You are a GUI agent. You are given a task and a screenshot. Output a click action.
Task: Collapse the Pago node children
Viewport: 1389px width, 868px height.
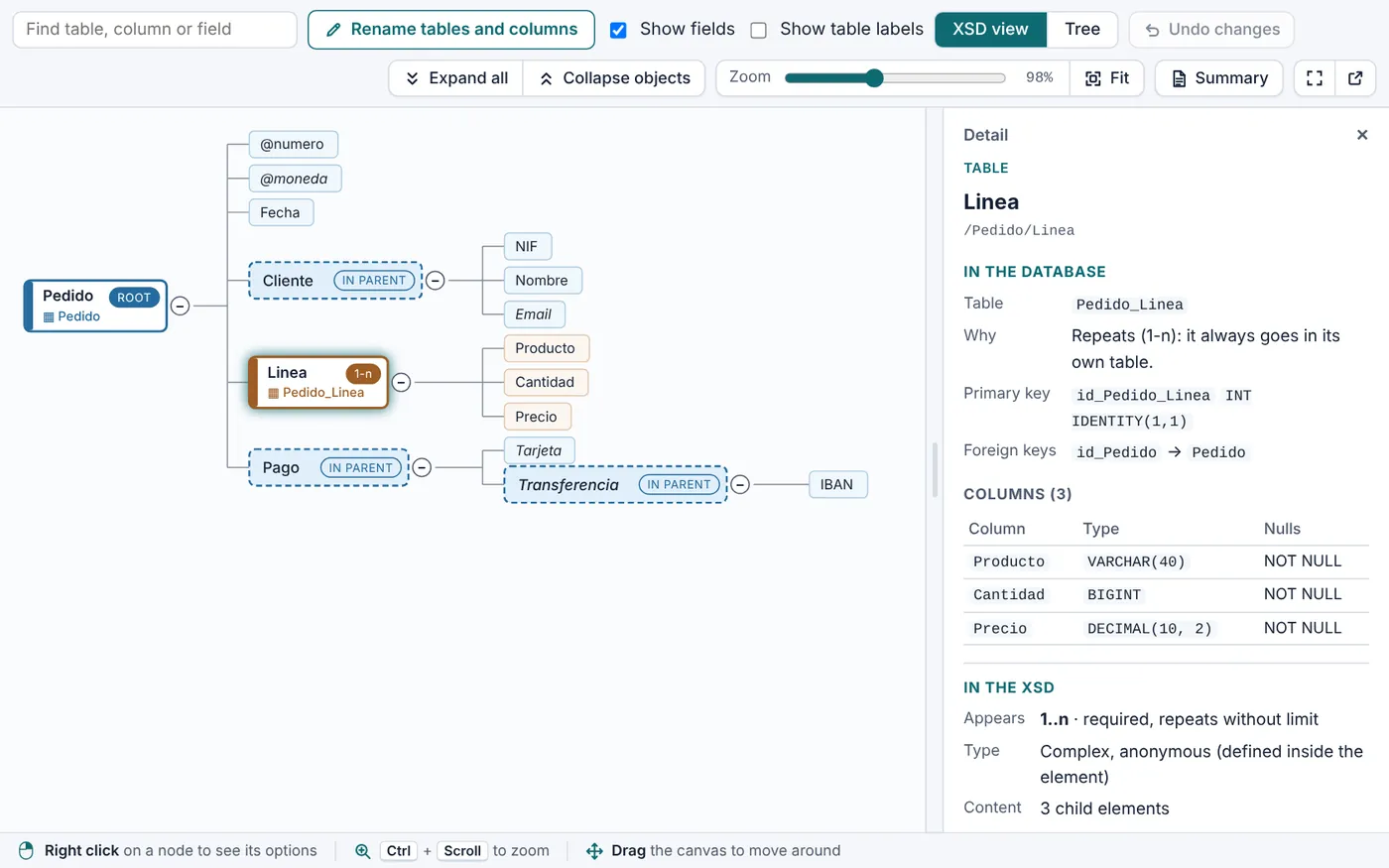[422, 467]
